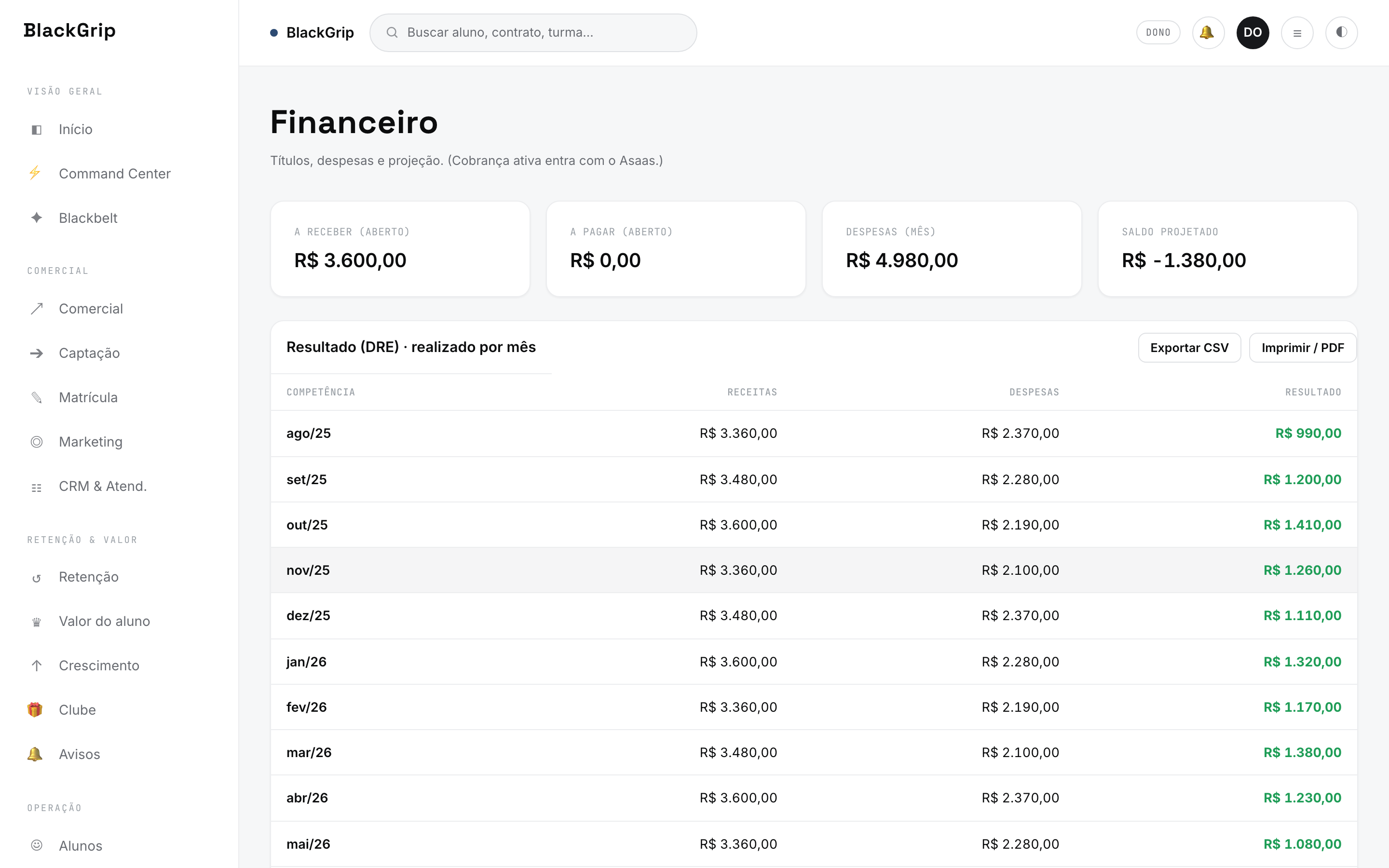The width and height of the screenshot is (1389, 868).
Task: Click the Saldo Projetado card
Action: coord(1227,248)
